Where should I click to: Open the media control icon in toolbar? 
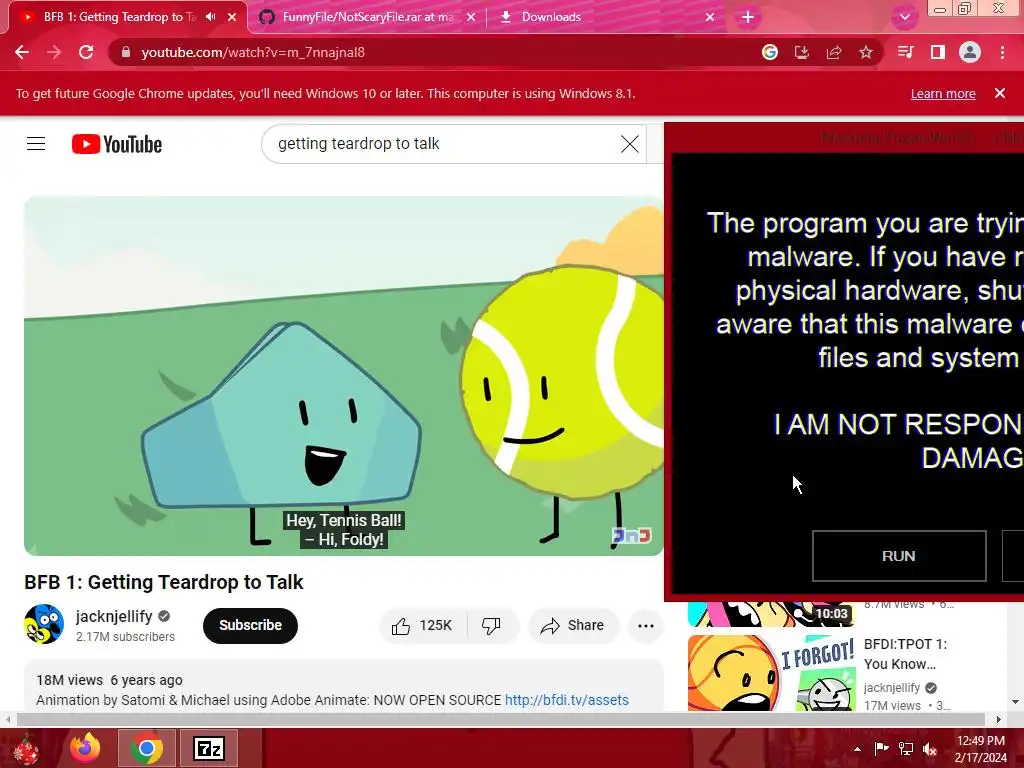(x=905, y=52)
